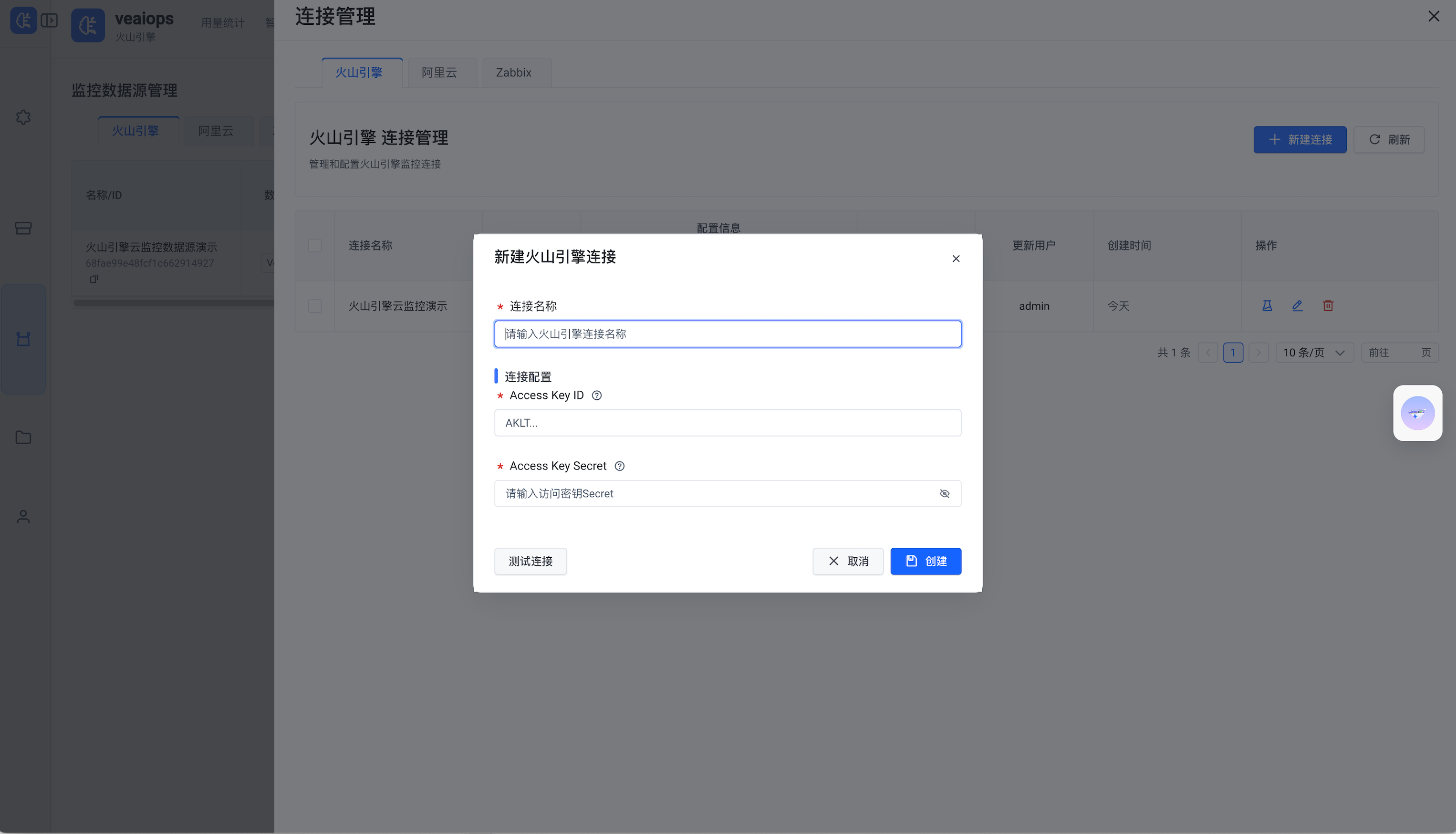Click the next page chevron in pagination
The height and width of the screenshot is (834, 1456).
1258,352
